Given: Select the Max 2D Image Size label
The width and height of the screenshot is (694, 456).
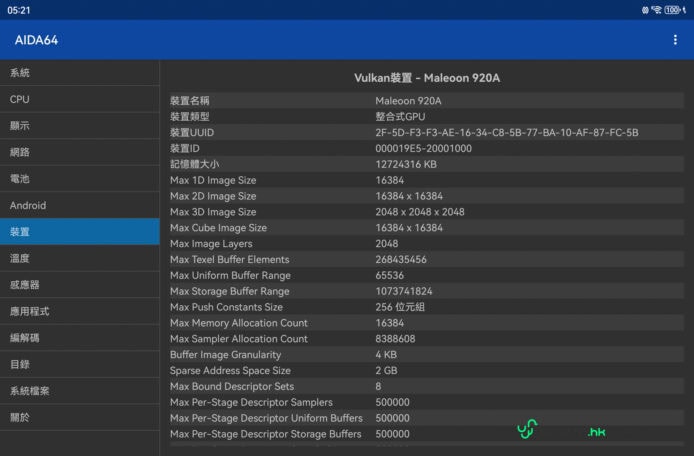Looking at the screenshot, I should click(213, 196).
